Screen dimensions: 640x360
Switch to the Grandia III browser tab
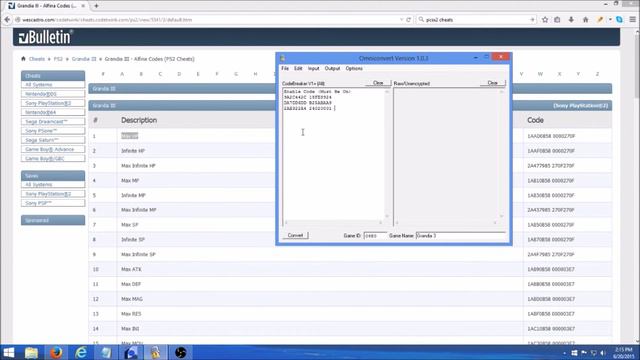(46, 6)
